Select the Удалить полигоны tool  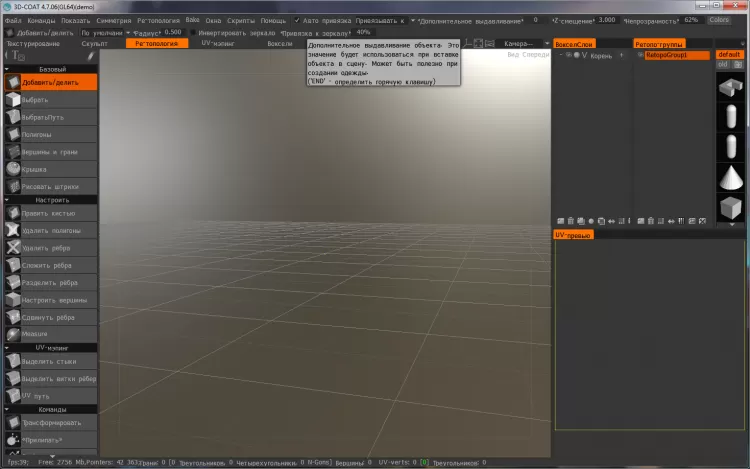click(x=51, y=230)
